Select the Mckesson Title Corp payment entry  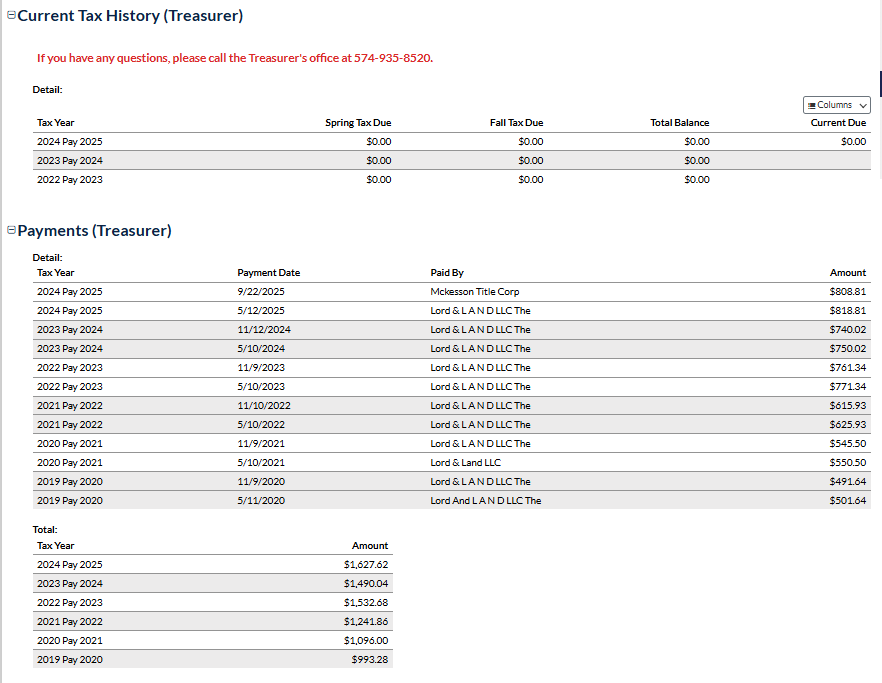474,292
